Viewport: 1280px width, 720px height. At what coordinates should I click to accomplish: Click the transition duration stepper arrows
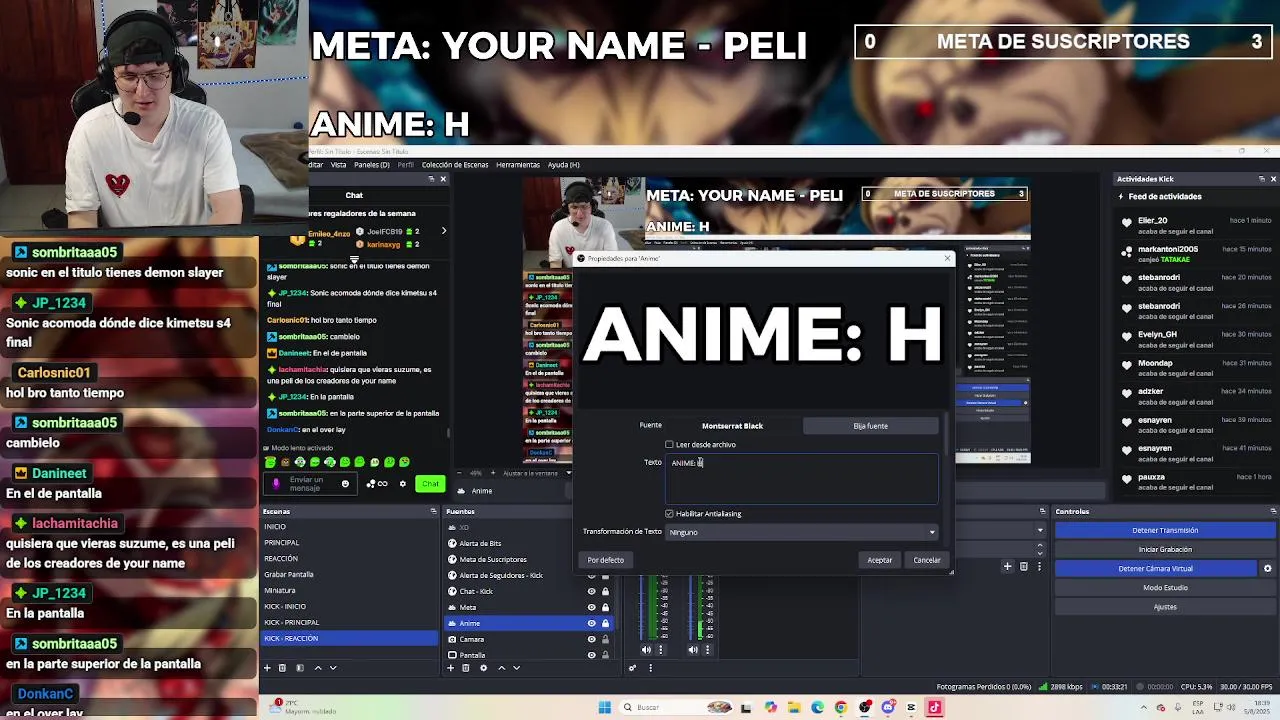tap(1040, 550)
